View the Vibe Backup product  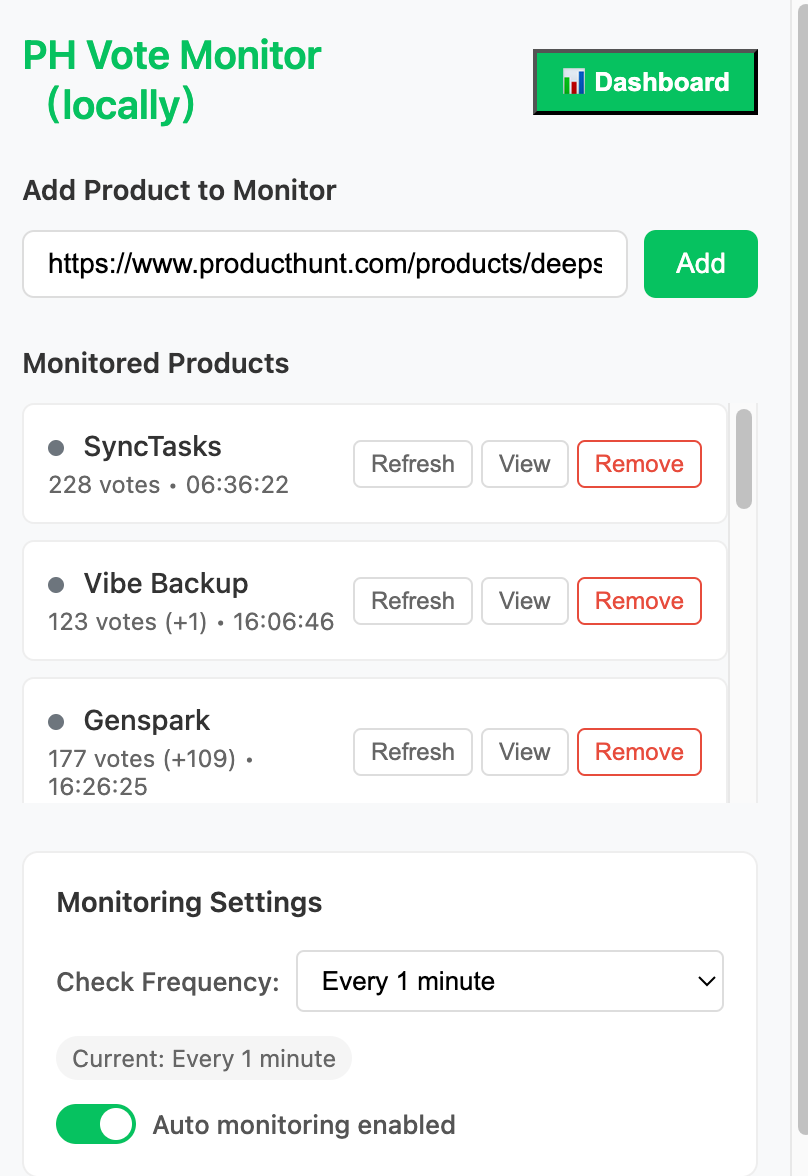525,601
